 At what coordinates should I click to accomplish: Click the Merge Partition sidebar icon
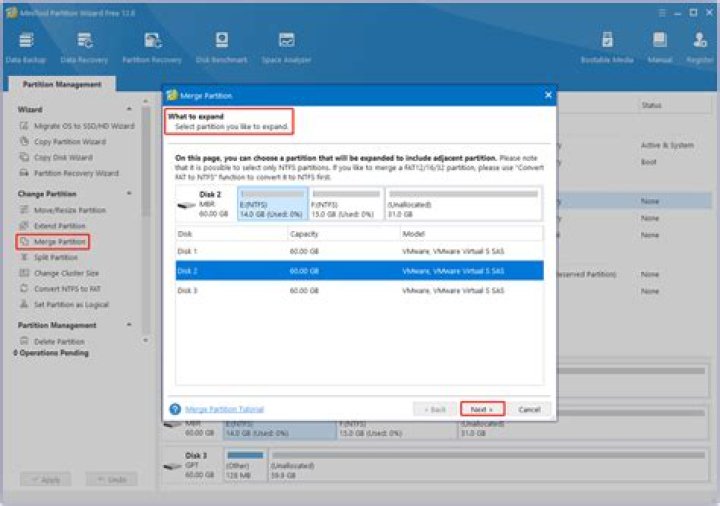pos(24,242)
